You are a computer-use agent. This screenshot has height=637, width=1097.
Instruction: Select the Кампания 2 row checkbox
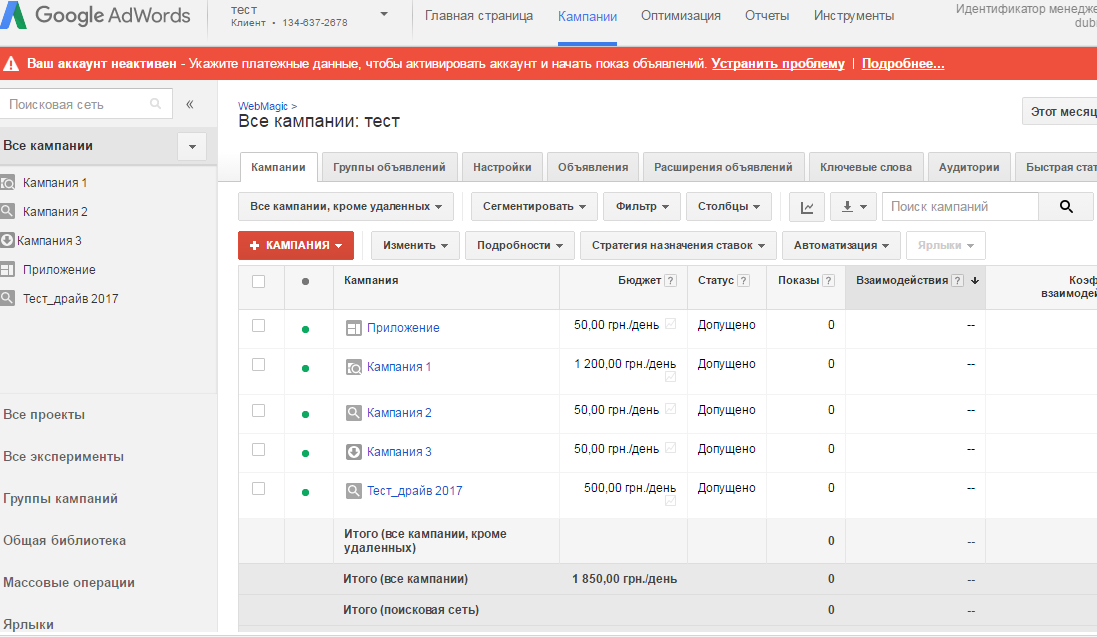259,411
